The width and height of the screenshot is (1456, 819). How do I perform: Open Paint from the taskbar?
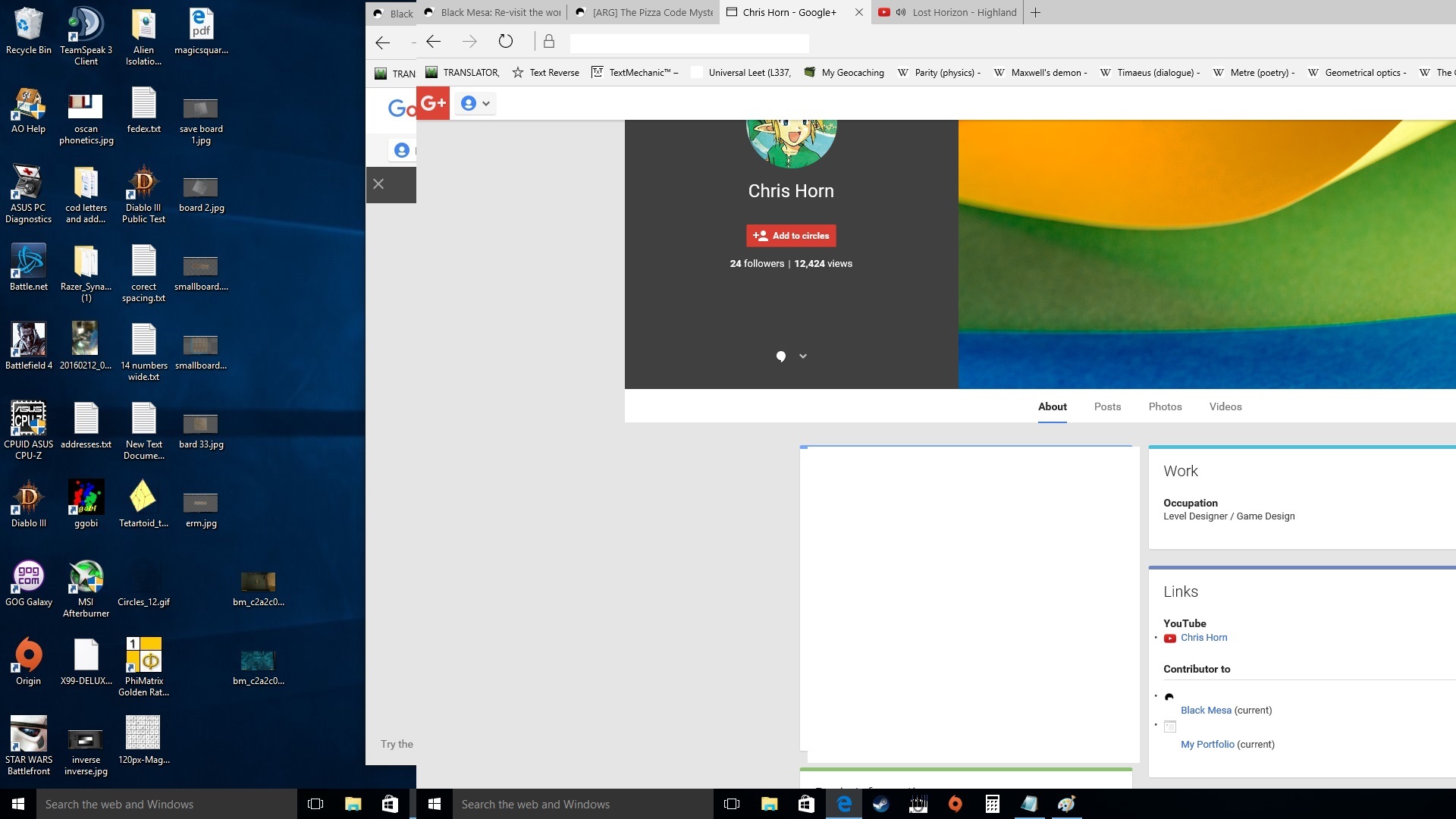[x=1066, y=804]
